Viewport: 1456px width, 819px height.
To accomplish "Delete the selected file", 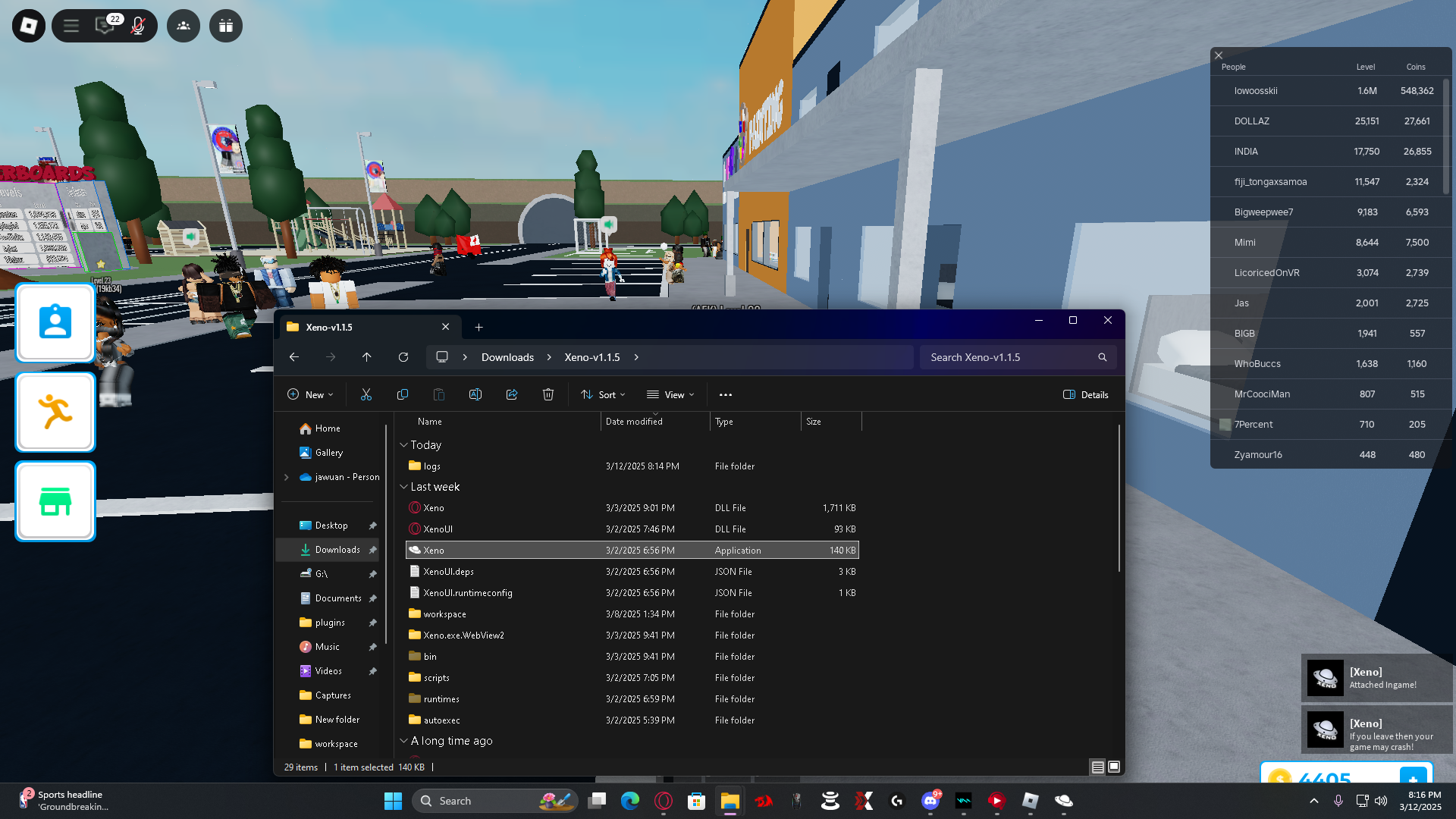I will click(548, 394).
